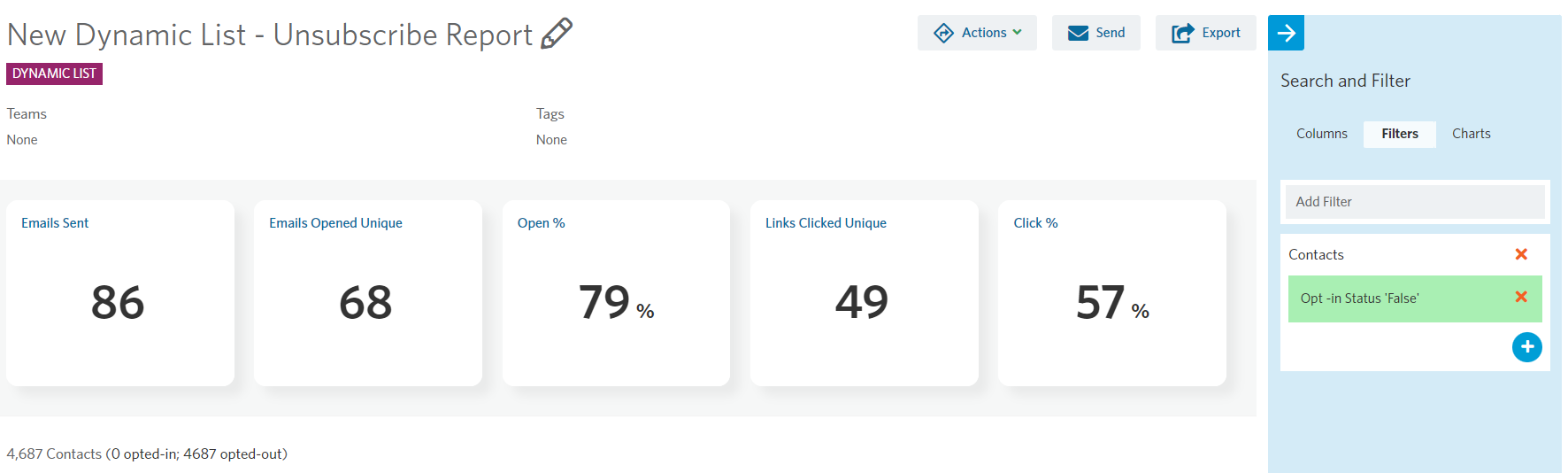Click the Emails Sent metric title
The height and width of the screenshot is (473, 1568).
pos(55,223)
